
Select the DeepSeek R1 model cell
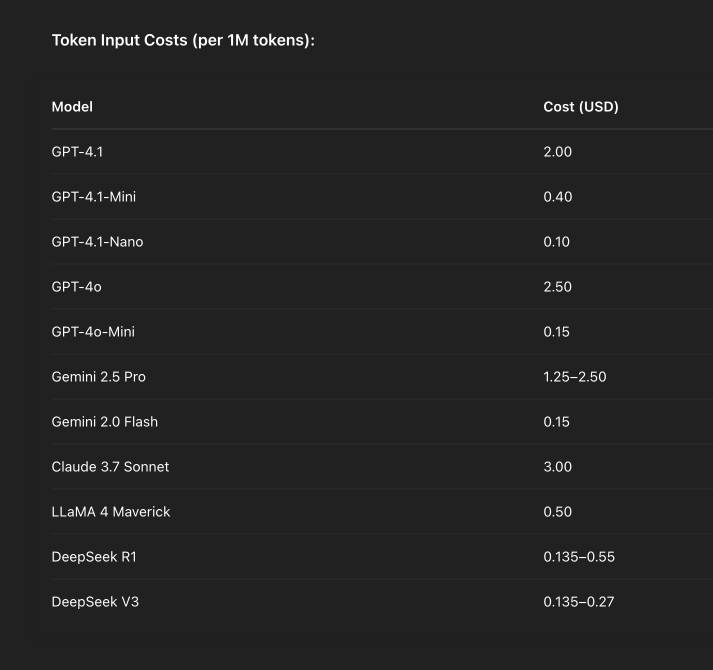[94, 557]
